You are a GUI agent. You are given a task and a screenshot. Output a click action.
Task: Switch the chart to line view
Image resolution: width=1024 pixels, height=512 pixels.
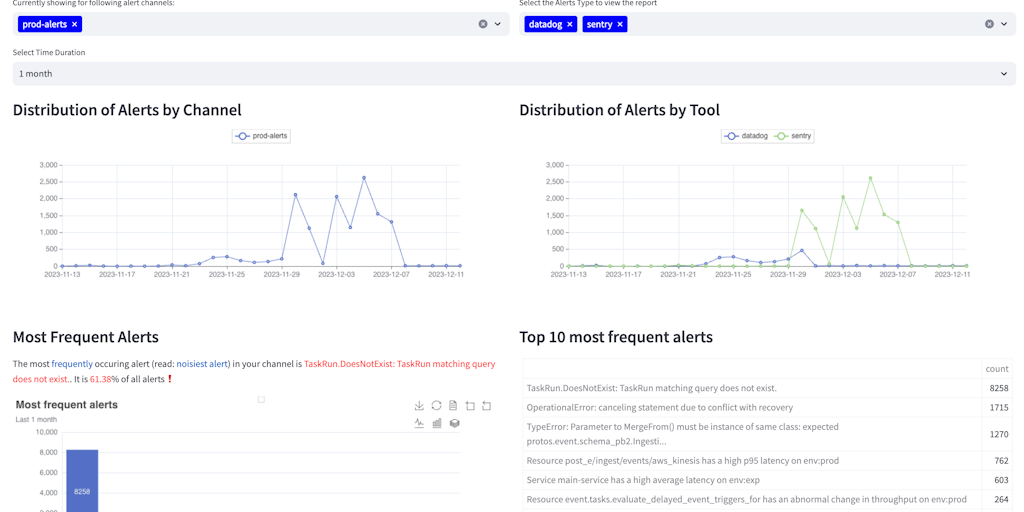419,423
